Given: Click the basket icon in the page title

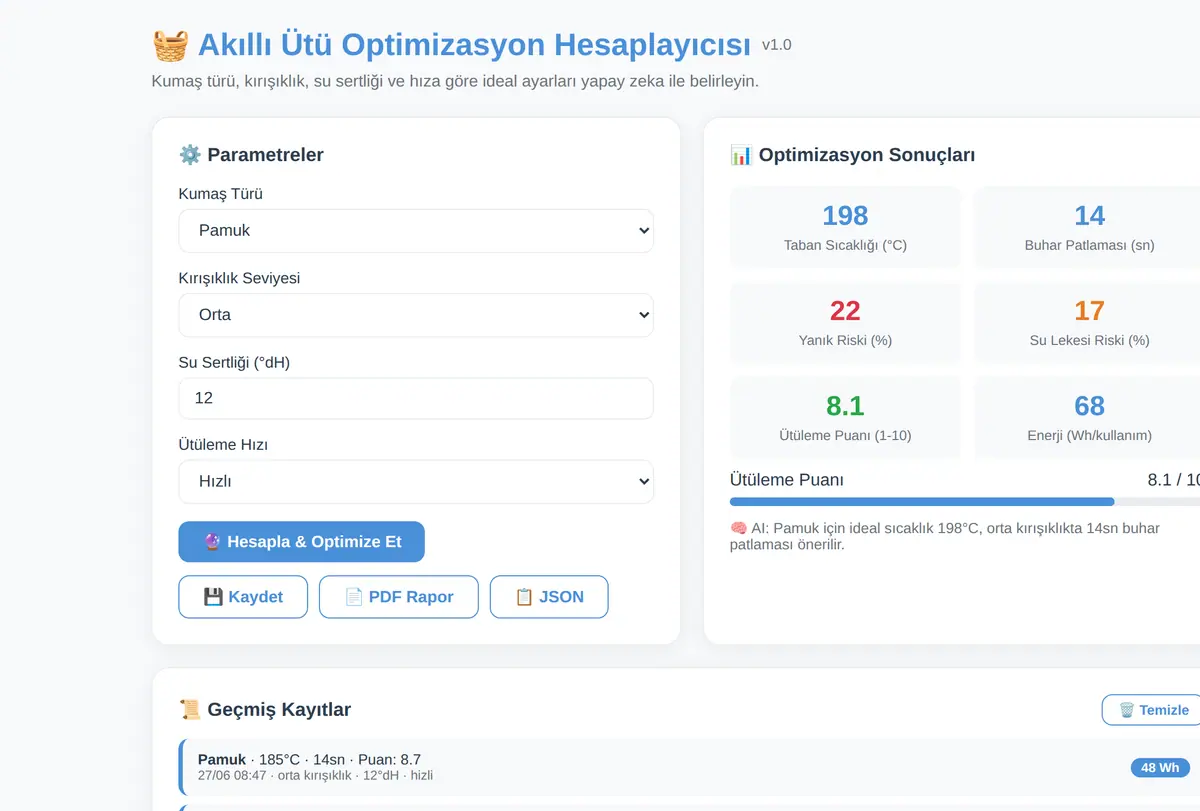Looking at the screenshot, I should (x=170, y=45).
